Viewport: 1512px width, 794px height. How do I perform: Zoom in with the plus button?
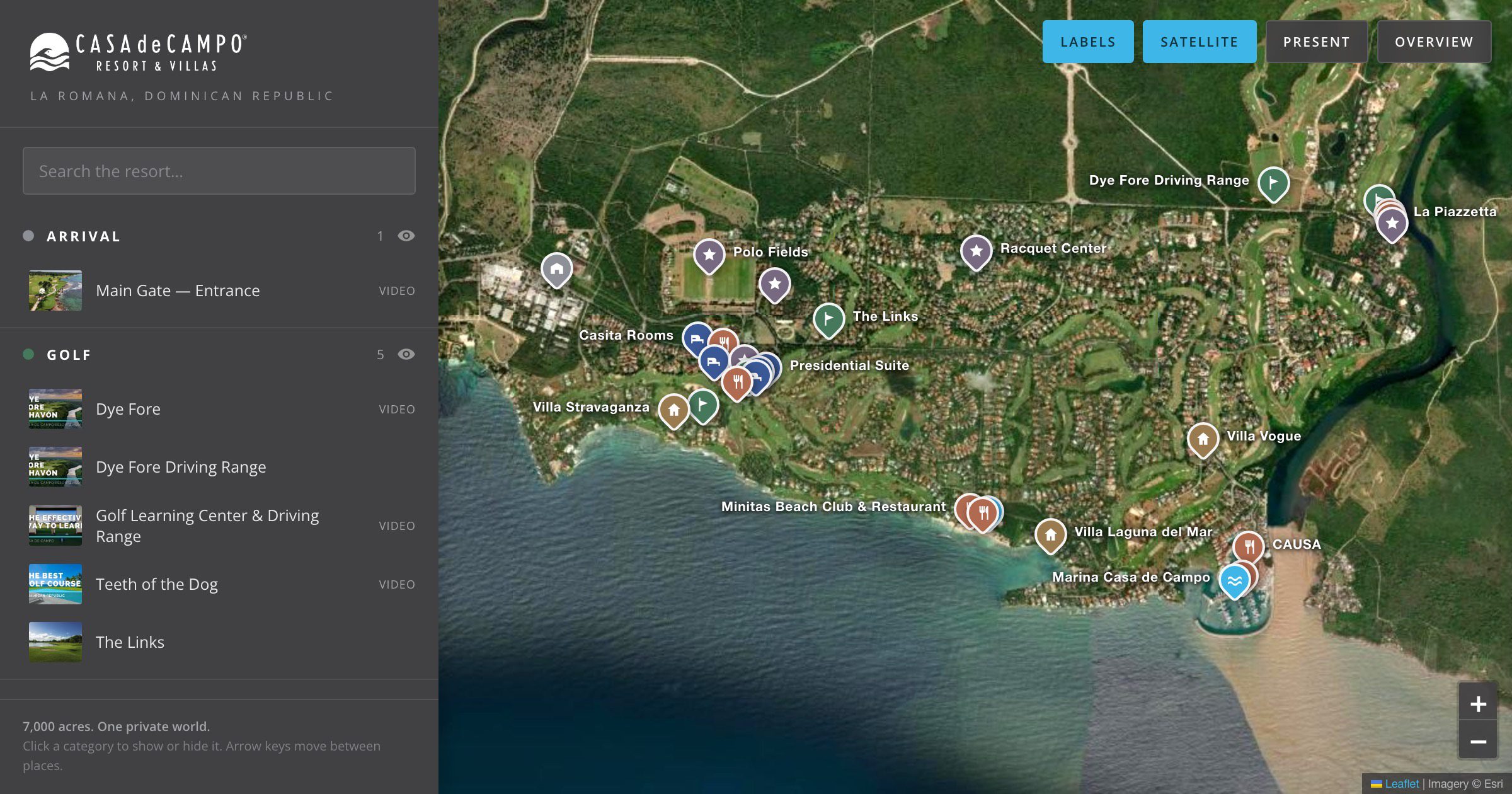[1478, 703]
